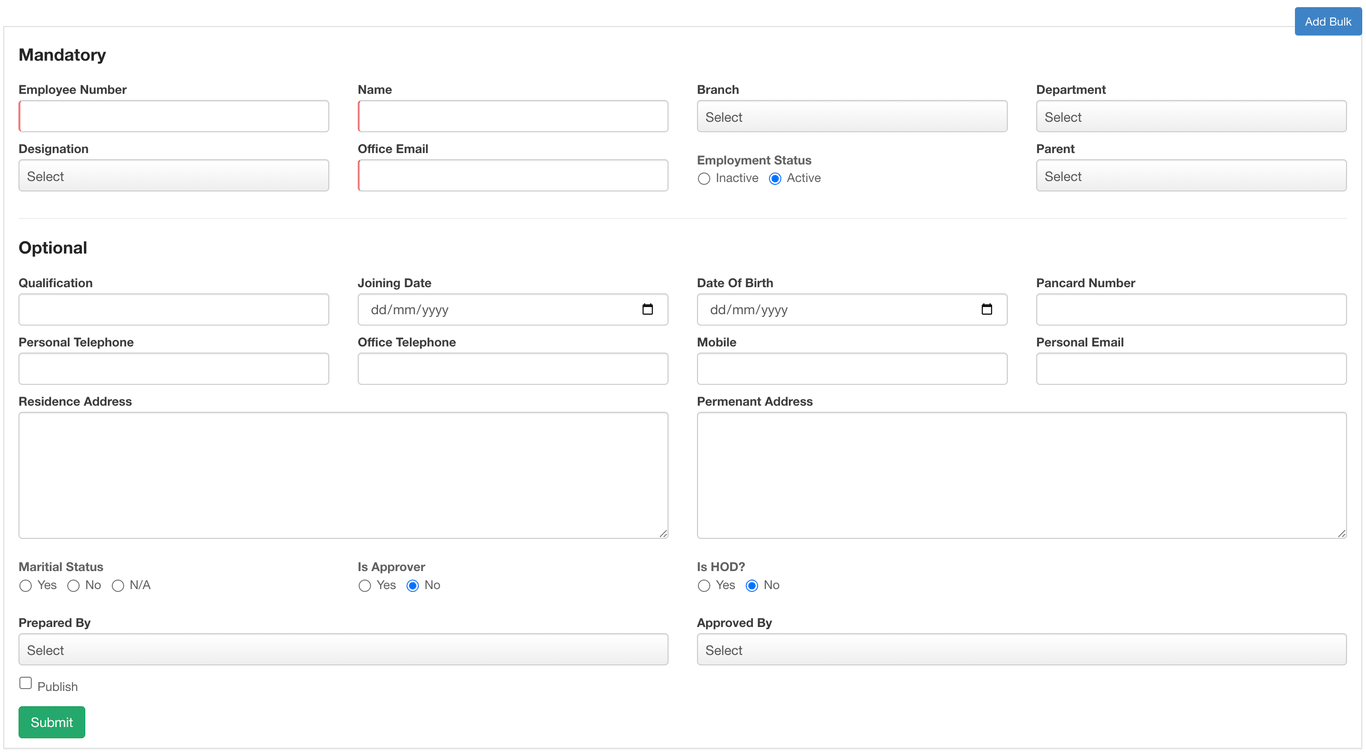Click into the Office Email field
This screenshot has width=1366, height=754.
tap(513, 175)
